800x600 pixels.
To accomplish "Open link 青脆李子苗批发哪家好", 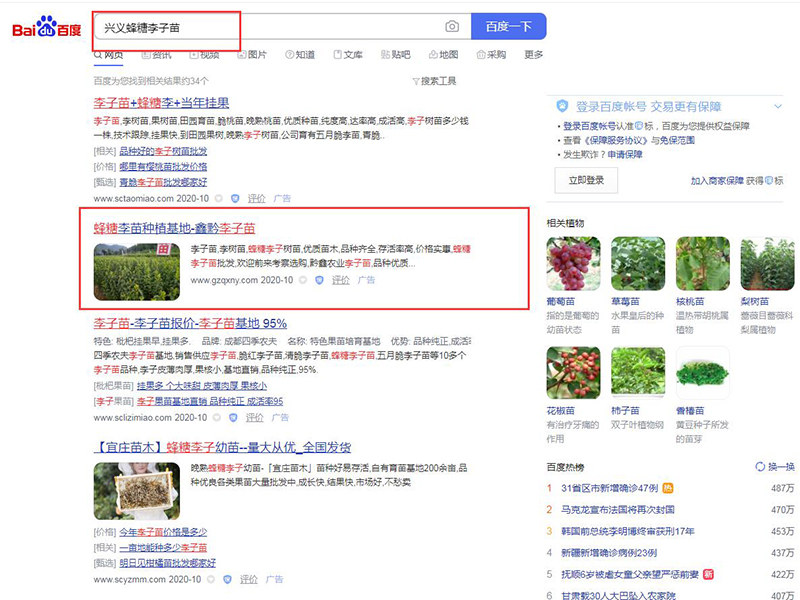I will [x=163, y=182].
